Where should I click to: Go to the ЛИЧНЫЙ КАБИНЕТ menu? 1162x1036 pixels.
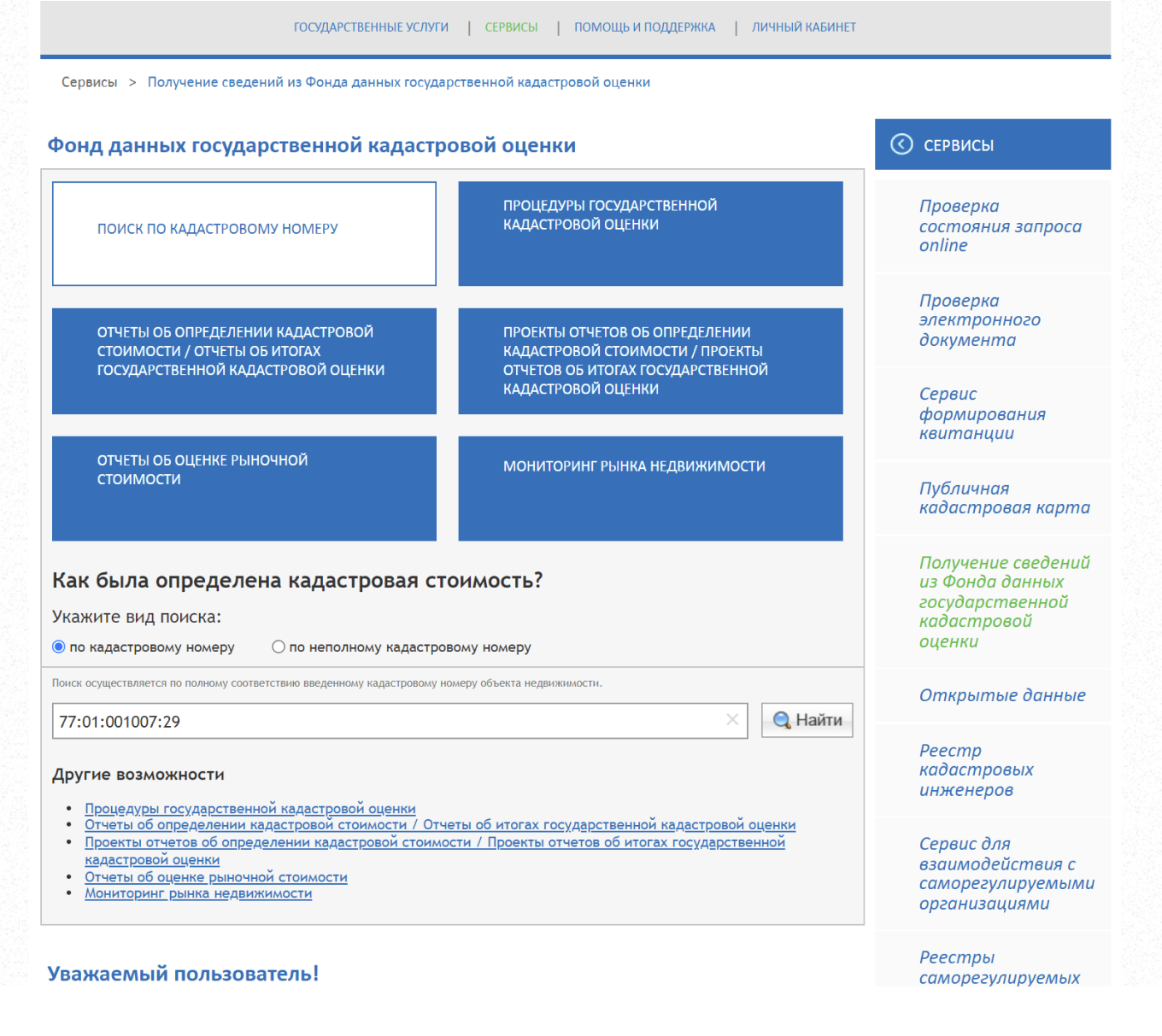coord(803,27)
